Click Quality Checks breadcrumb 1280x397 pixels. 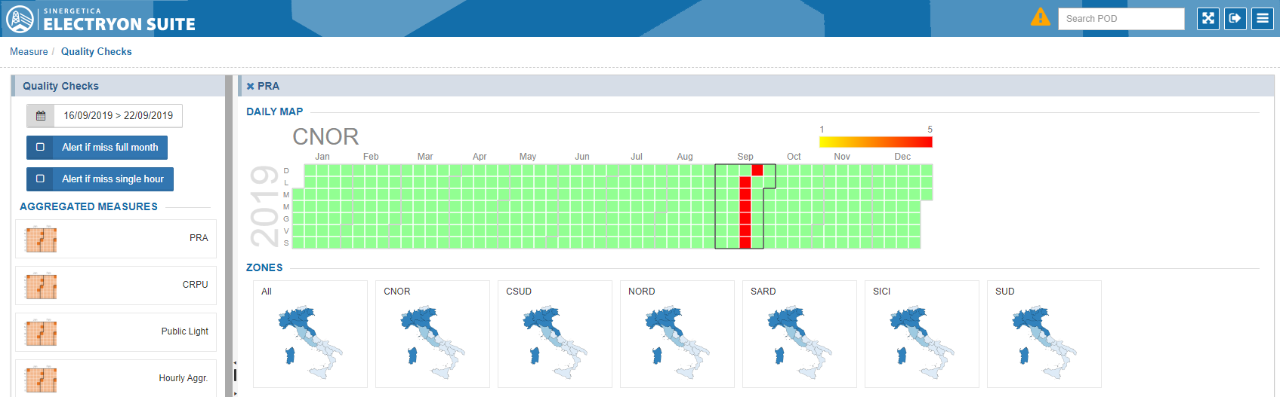click(96, 51)
